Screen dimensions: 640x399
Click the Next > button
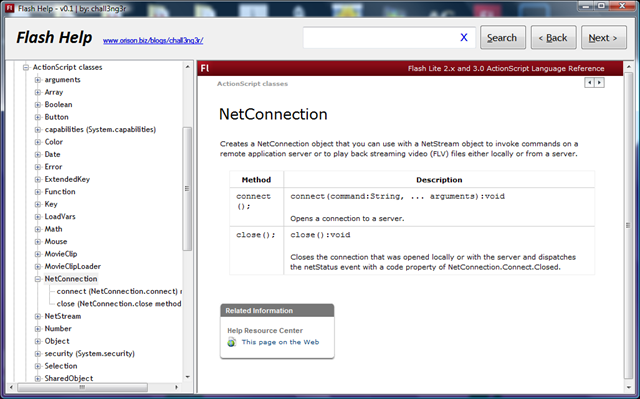coord(603,38)
